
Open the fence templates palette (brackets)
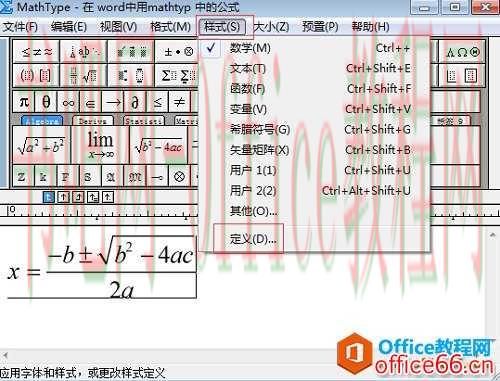[x=36, y=75]
